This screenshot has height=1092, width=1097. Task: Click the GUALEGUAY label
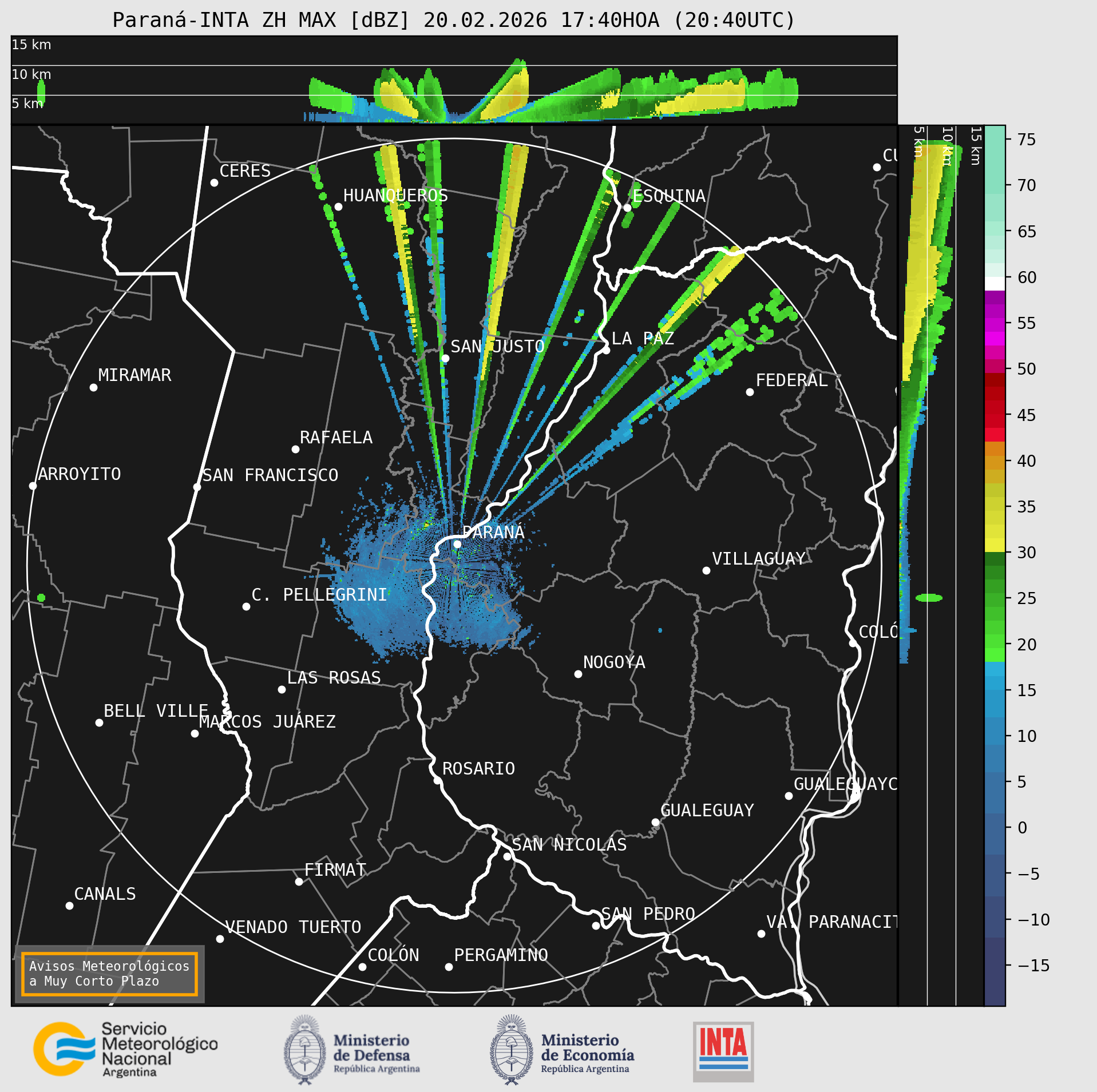click(x=707, y=811)
